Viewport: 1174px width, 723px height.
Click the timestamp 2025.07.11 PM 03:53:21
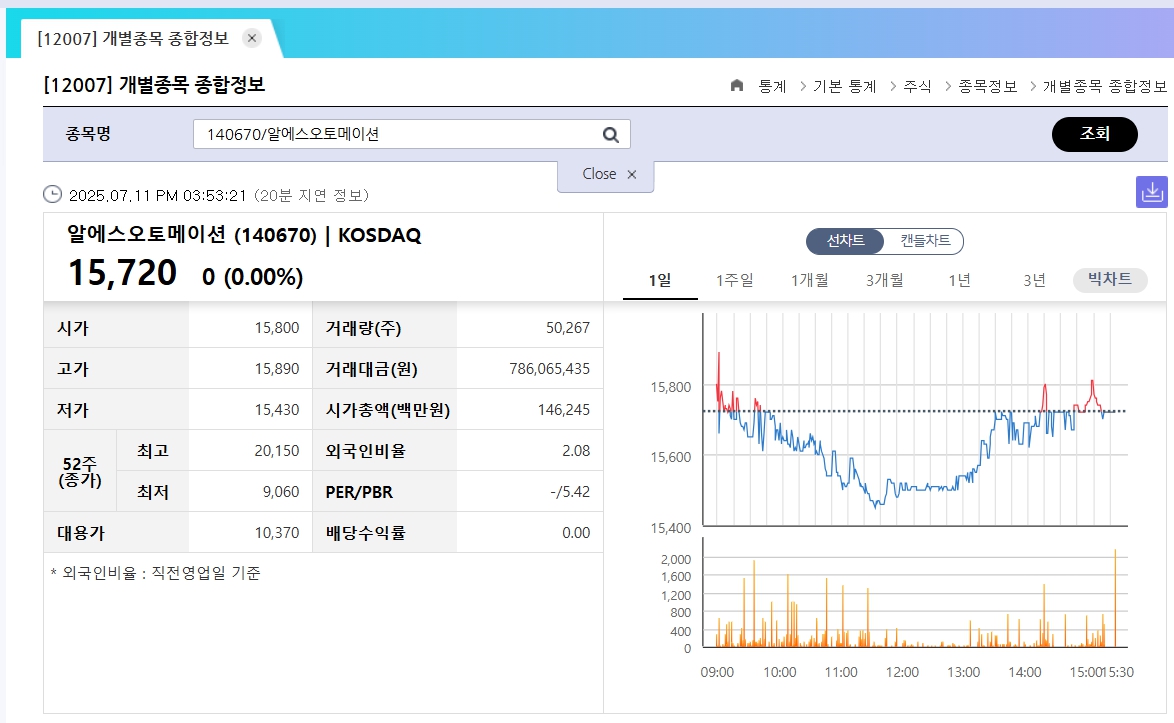[x=157, y=195]
